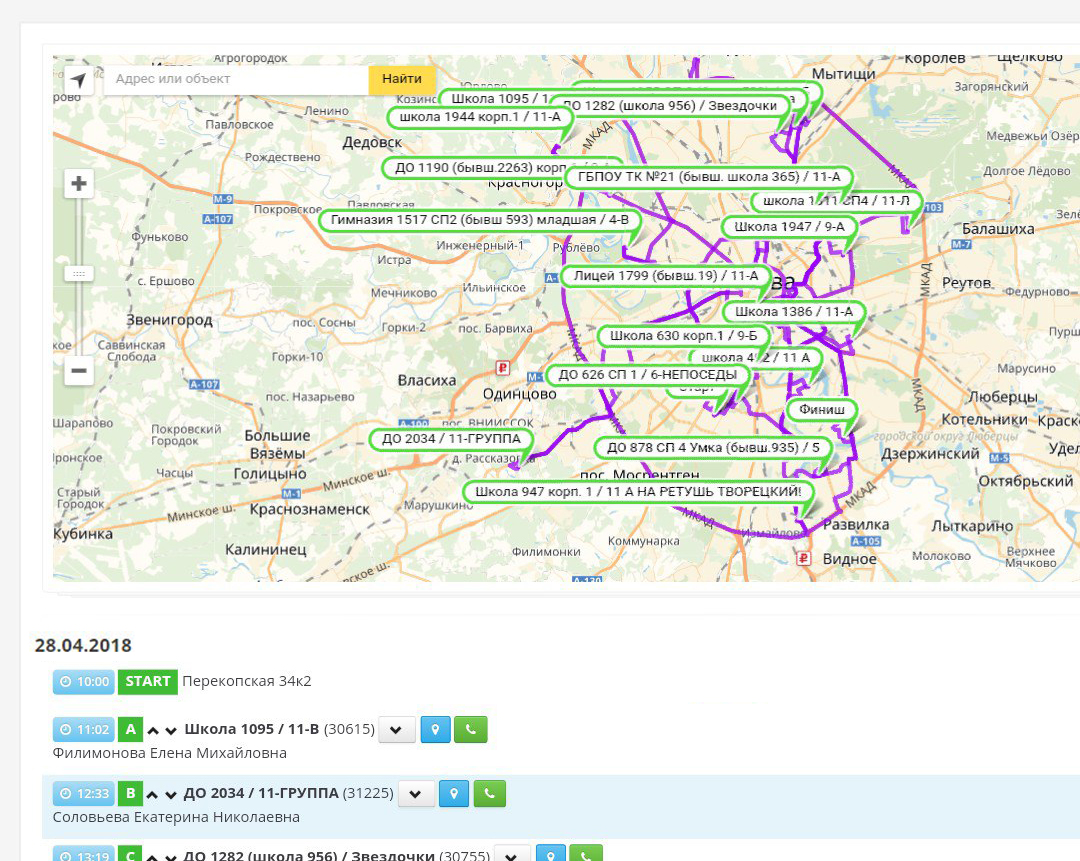
Task: Move stop "ДО 2034 / 11-ГРУППА" up
Action: (153, 794)
